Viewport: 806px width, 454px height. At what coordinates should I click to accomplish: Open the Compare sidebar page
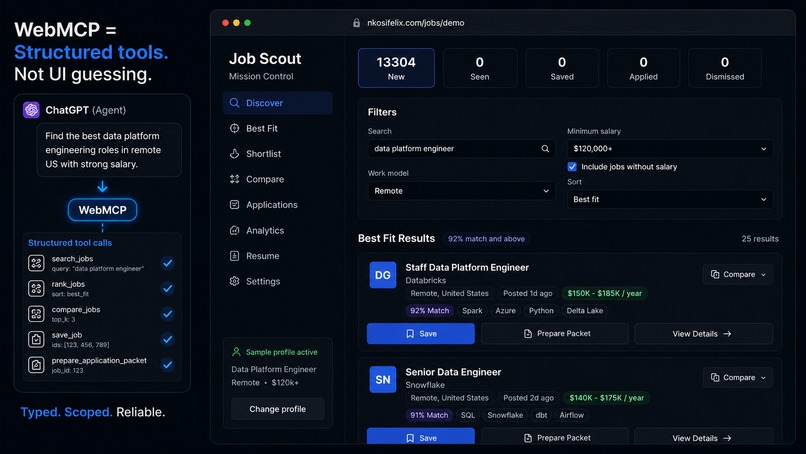pyautogui.click(x=278, y=179)
